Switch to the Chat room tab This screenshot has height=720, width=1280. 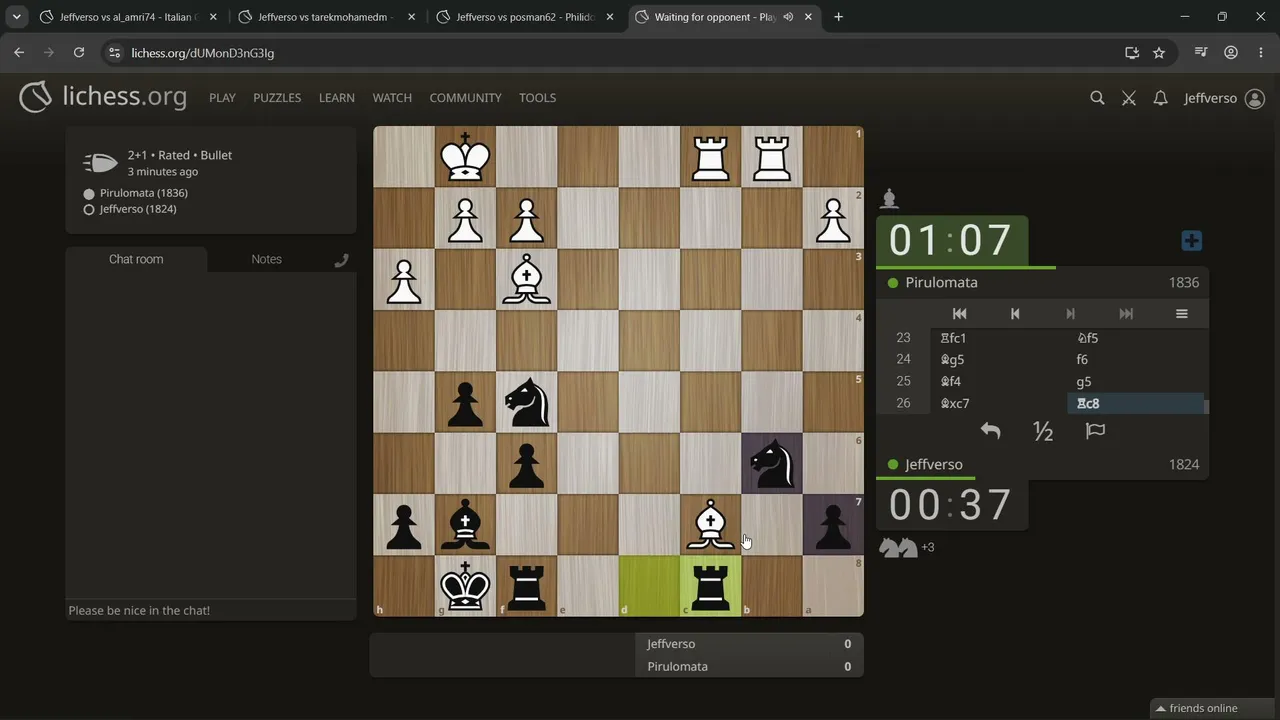(x=136, y=259)
